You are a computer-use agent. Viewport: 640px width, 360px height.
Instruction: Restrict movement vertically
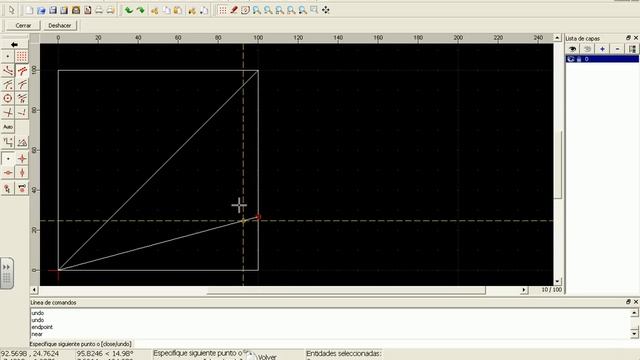pos(22,173)
